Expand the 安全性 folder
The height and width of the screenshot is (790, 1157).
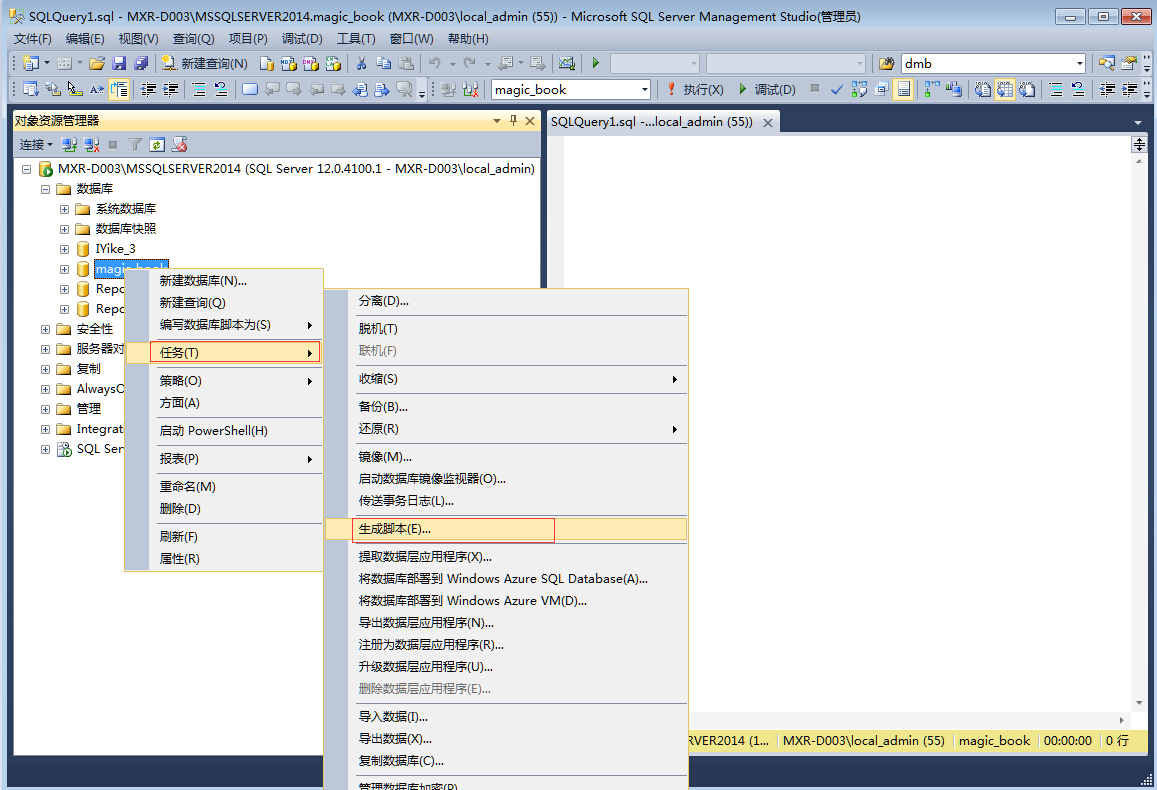click(45, 329)
